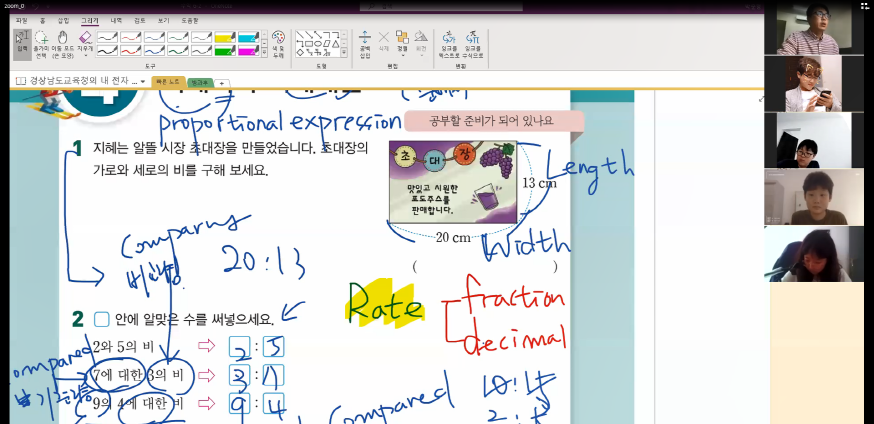Viewport: 874px width, 424px height.
Task: Open the Help (도움말) ribbon tab
Action: (x=190, y=21)
